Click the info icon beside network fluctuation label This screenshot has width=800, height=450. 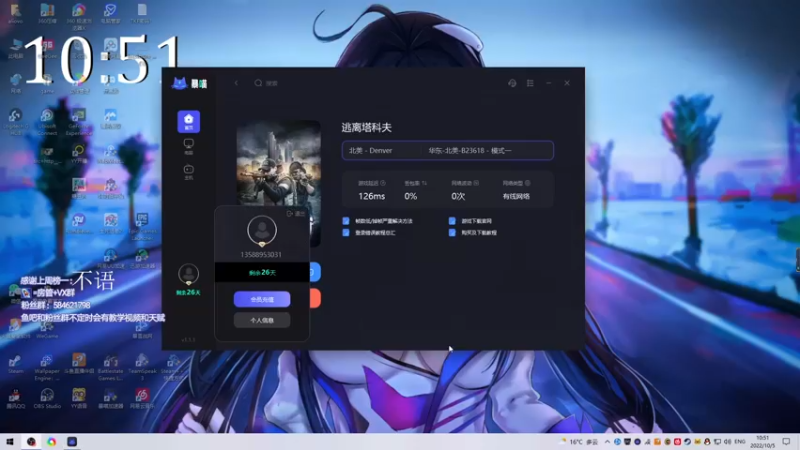pos(476,183)
